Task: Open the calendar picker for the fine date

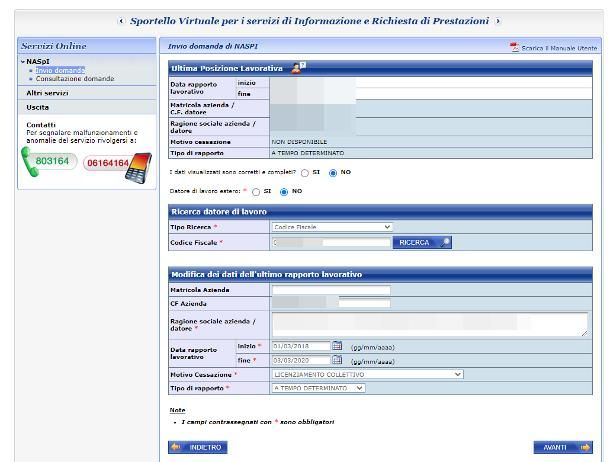Action: [x=337, y=360]
